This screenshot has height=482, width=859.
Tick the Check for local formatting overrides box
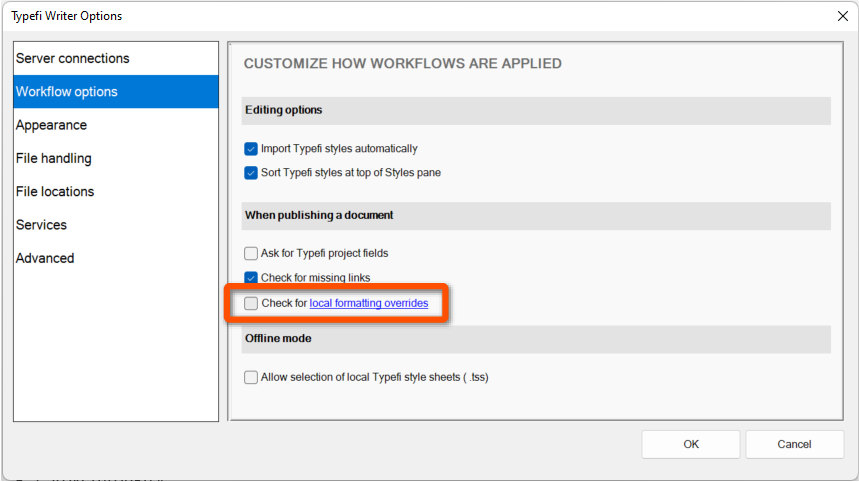click(251, 303)
